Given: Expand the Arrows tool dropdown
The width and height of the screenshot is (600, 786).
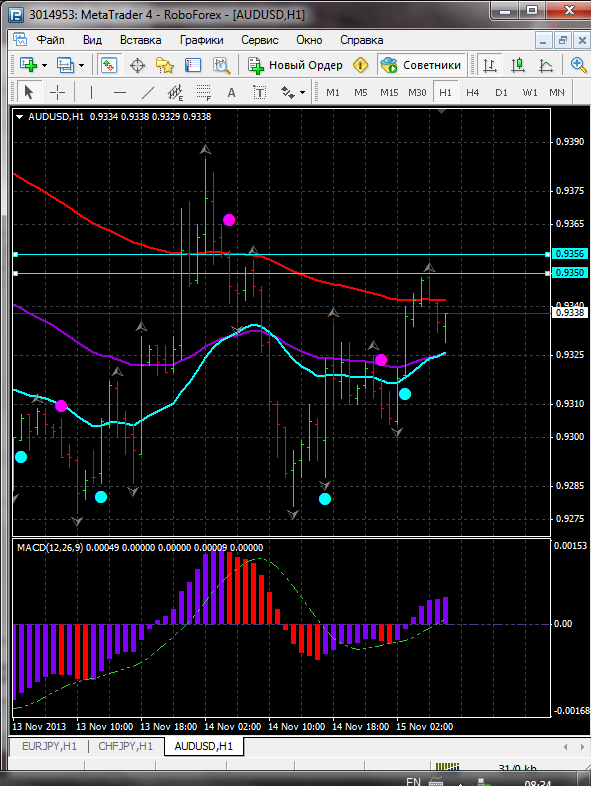Looking at the screenshot, I should 302,93.
